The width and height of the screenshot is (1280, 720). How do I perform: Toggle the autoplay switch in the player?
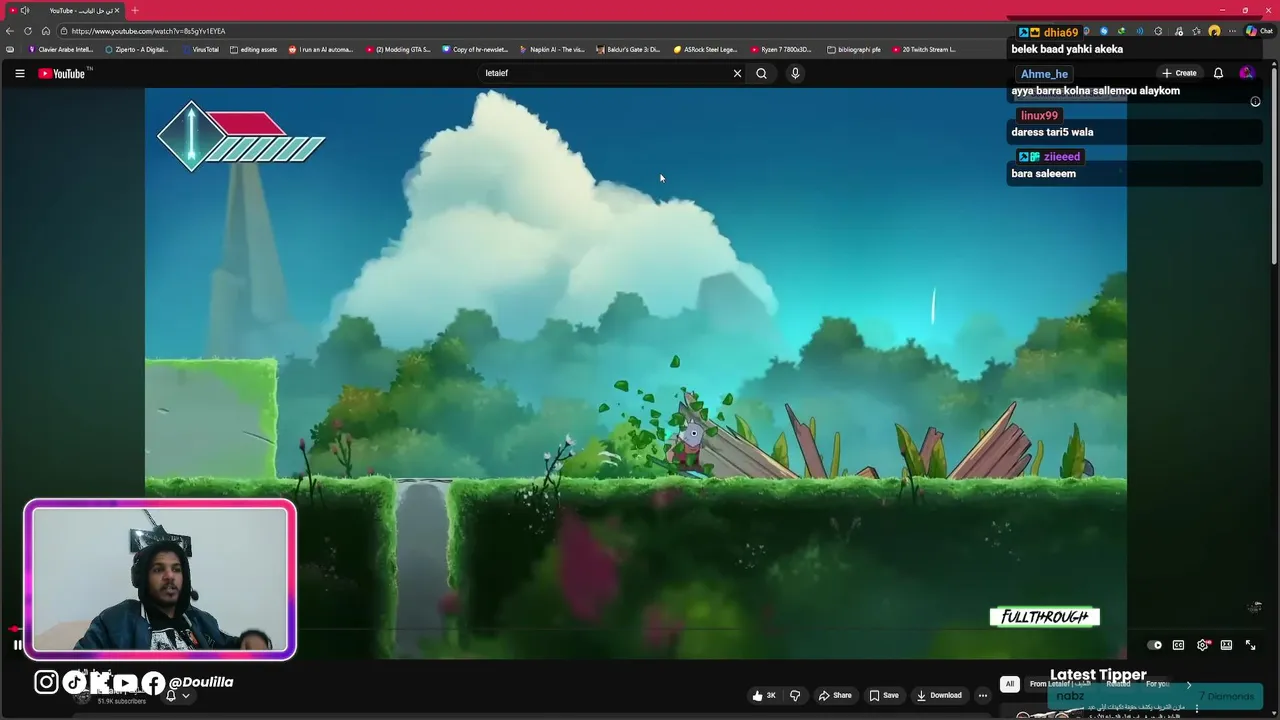click(x=1154, y=645)
